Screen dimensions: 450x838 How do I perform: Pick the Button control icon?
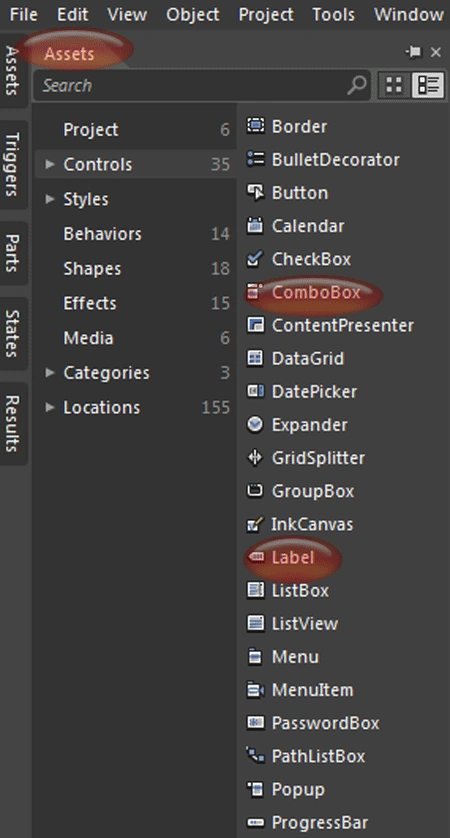click(255, 192)
